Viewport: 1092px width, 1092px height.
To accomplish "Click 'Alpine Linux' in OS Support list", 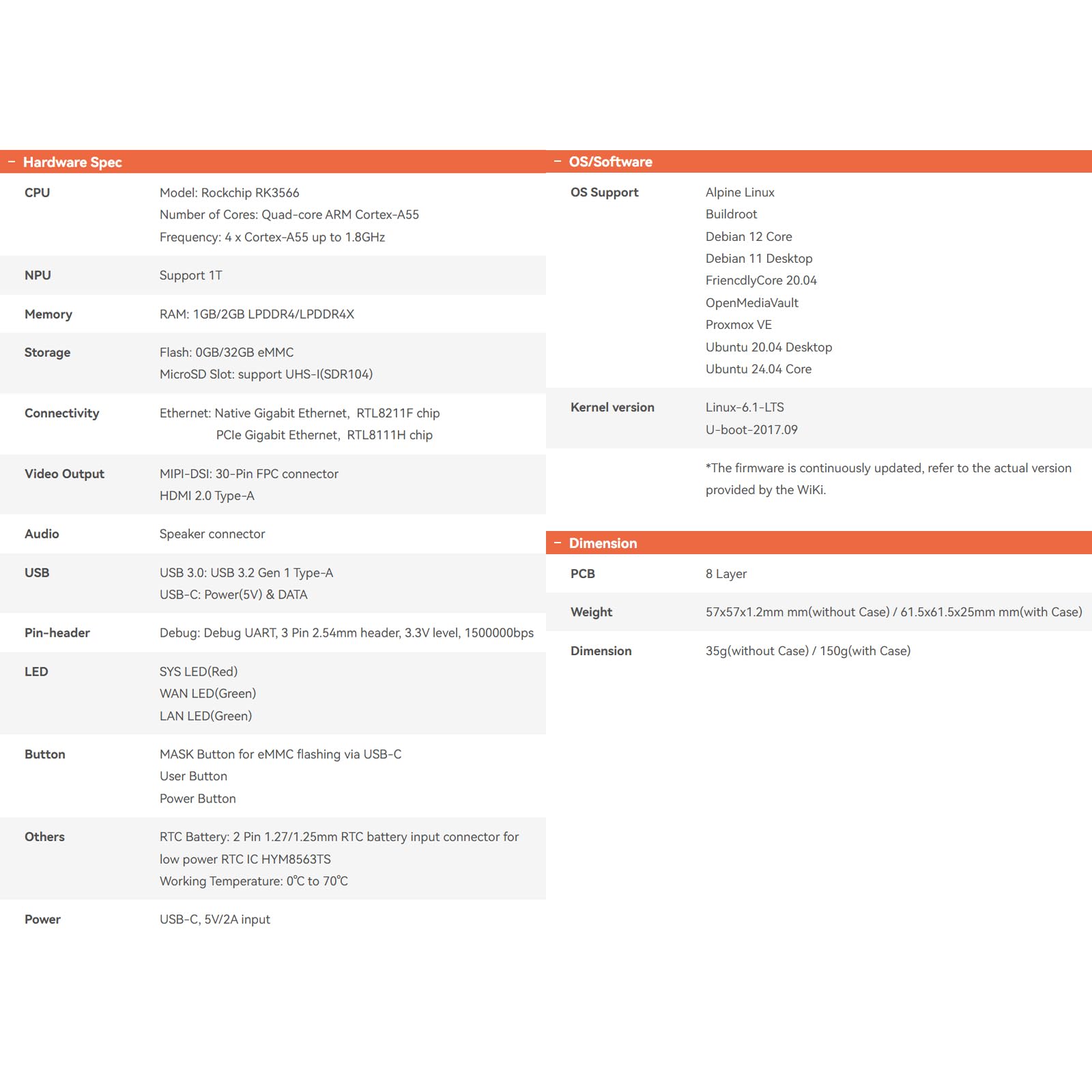I will [741, 192].
